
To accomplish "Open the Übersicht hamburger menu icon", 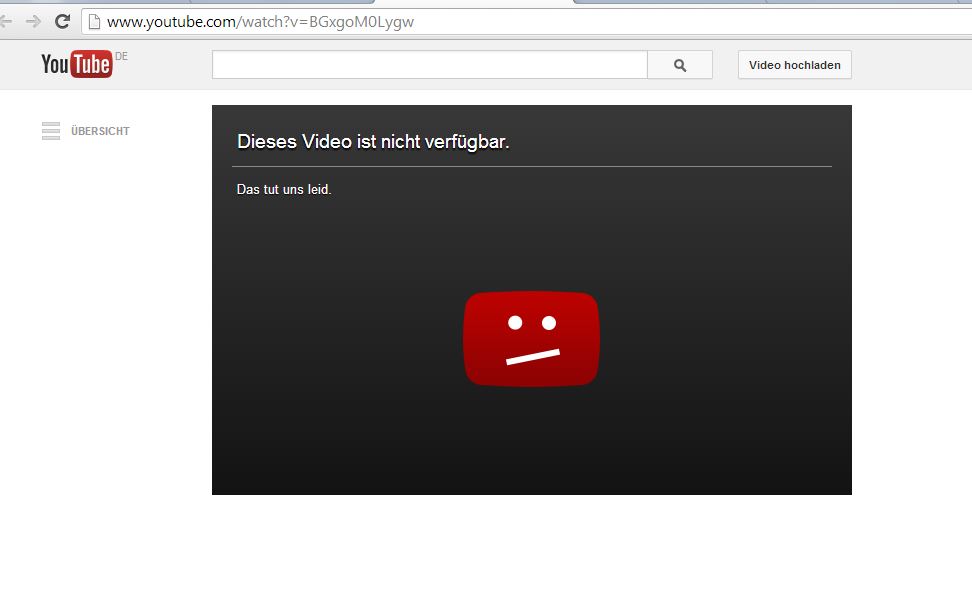I will pyautogui.click(x=51, y=131).
